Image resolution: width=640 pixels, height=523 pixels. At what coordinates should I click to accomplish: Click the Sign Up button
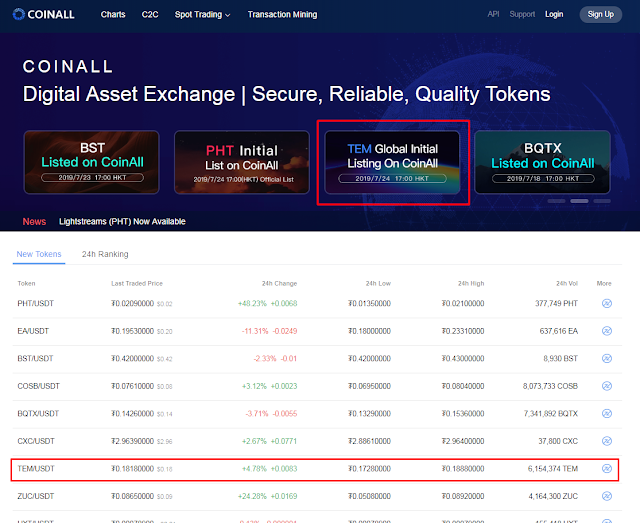pos(600,14)
